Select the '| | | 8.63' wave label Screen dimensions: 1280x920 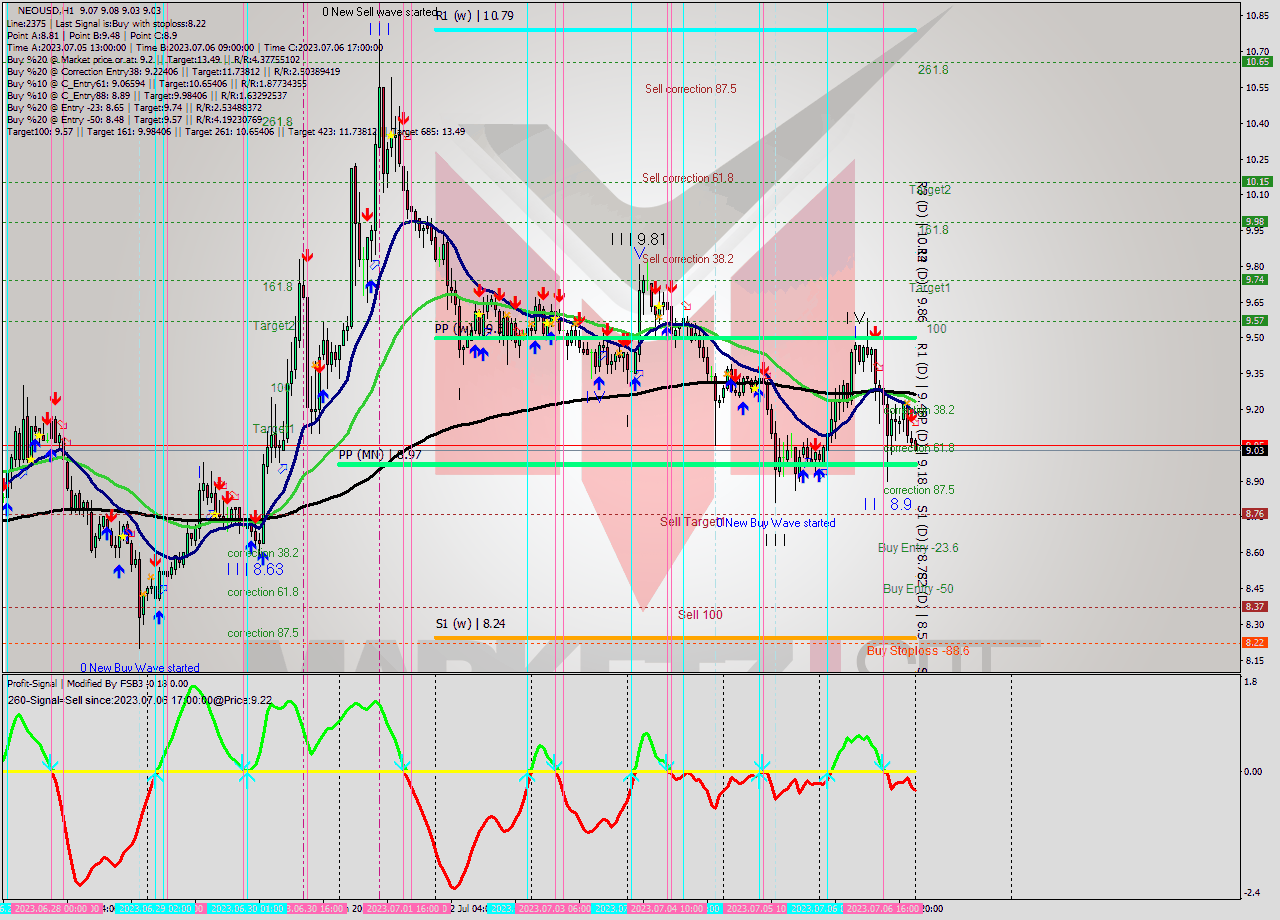pyautogui.click(x=255, y=569)
